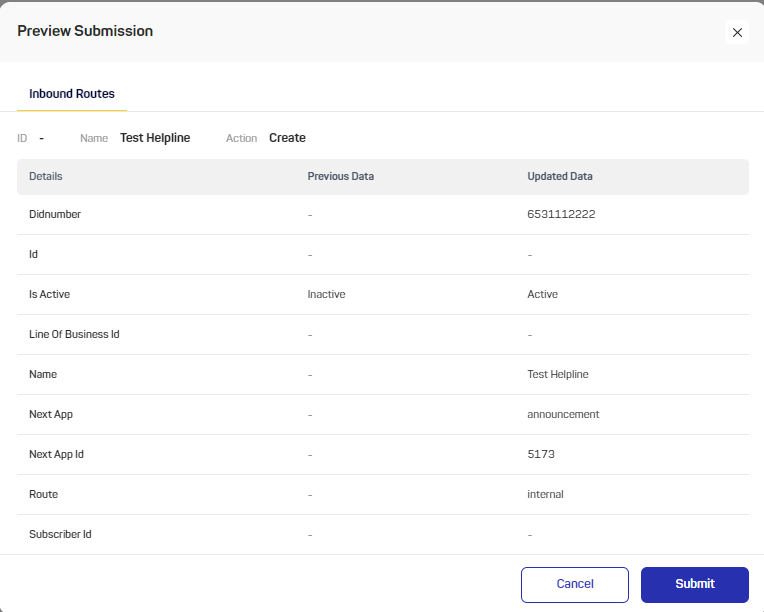
Task: Click the 'Create' action value
Action: [x=287, y=138]
